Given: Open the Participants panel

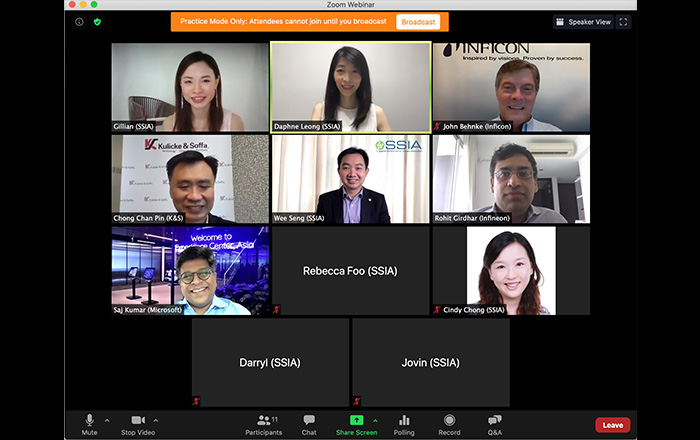Looking at the screenshot, I should [263, 421].
